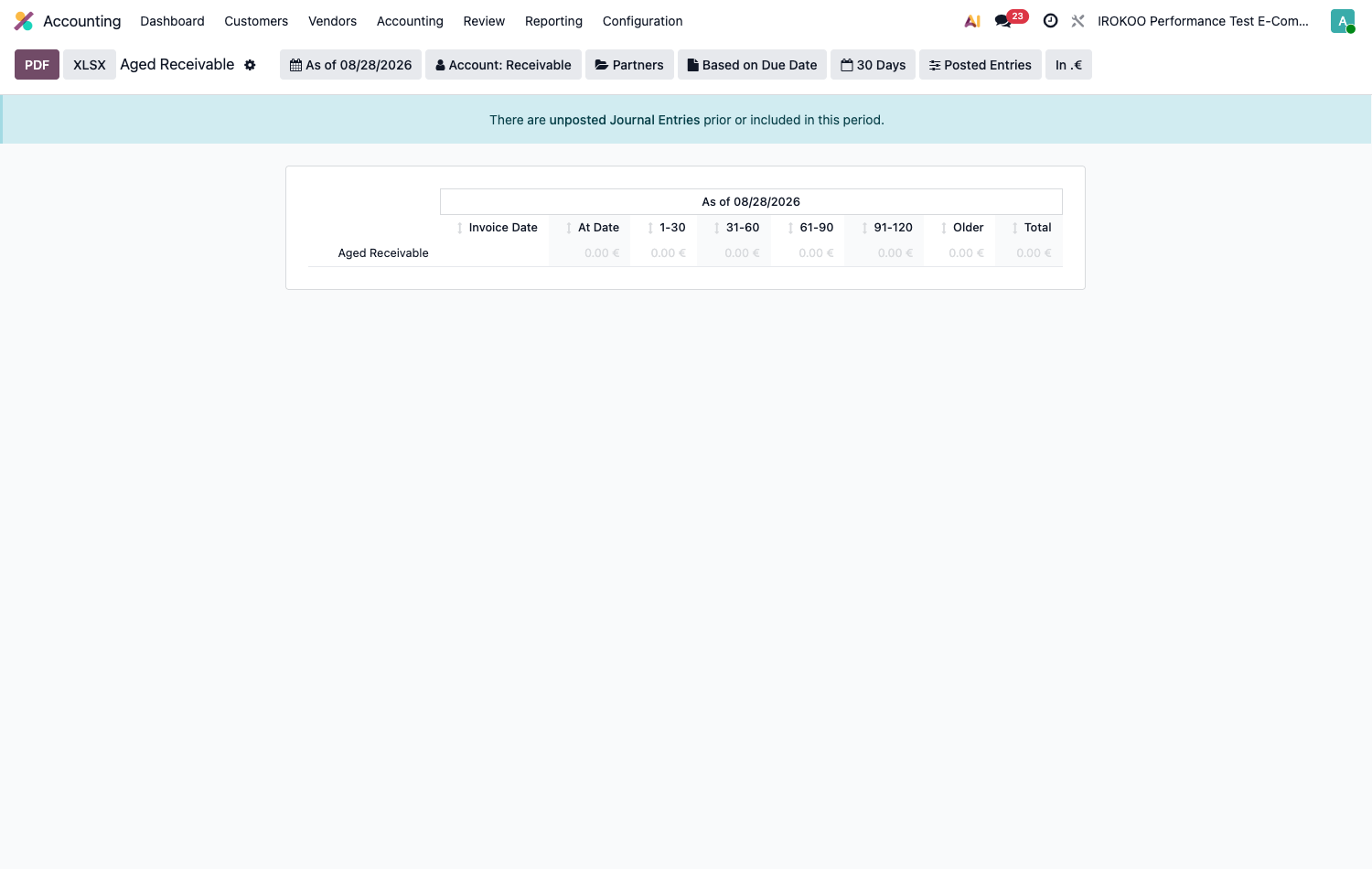Sort by 1-30 column

tap(667, 228)
